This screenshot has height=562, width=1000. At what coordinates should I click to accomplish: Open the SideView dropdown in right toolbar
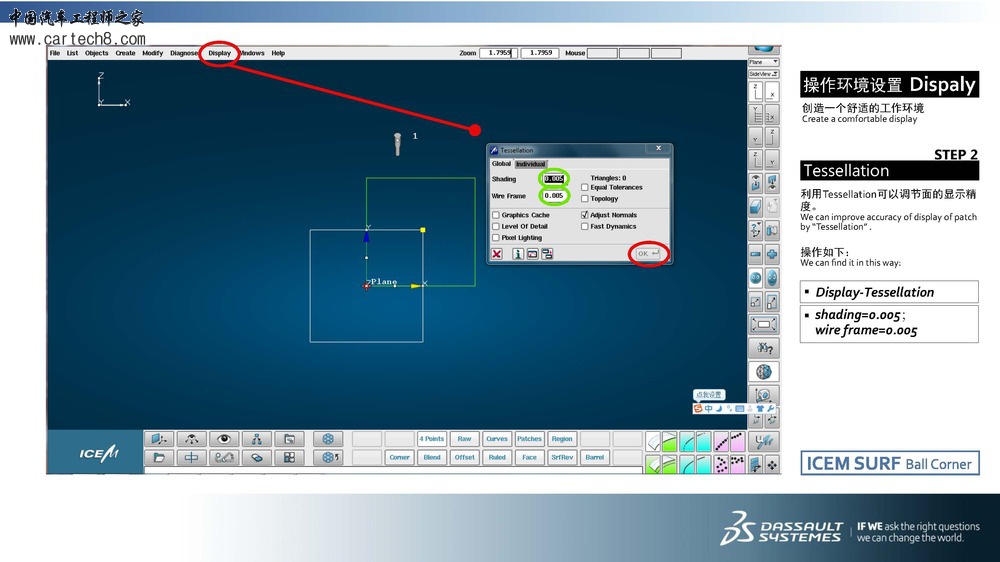(763, 74)
